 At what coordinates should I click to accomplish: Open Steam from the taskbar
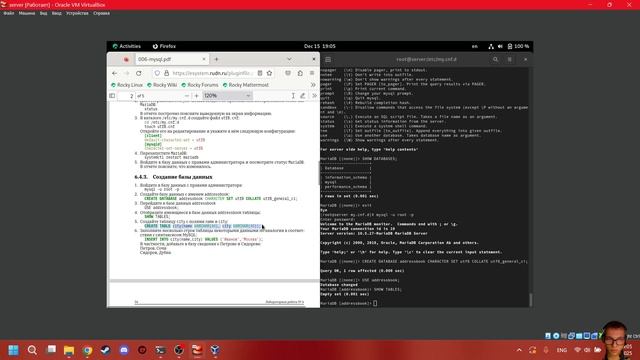coord(105,350)
